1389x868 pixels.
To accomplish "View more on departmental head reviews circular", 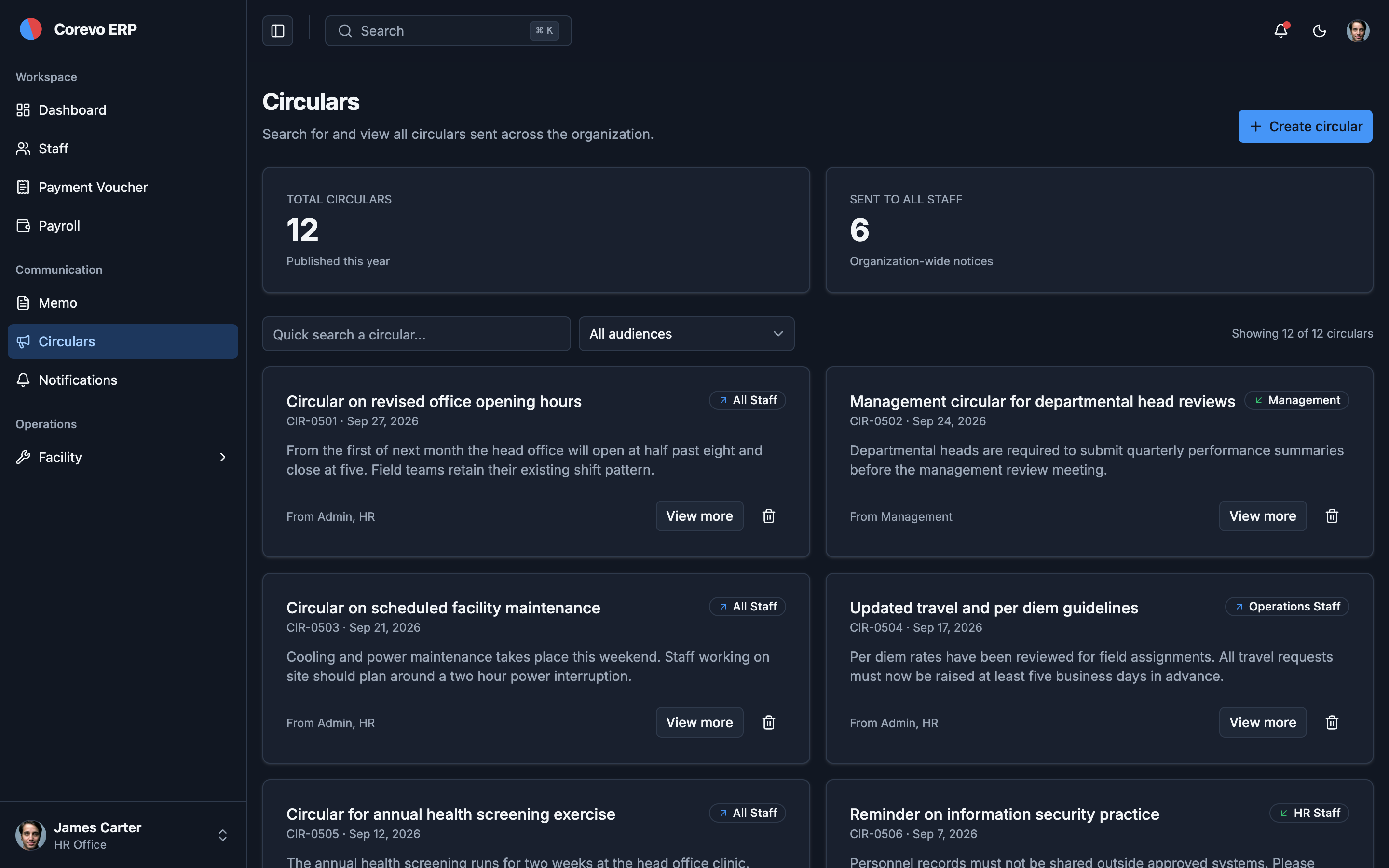I will point(1262,516).
